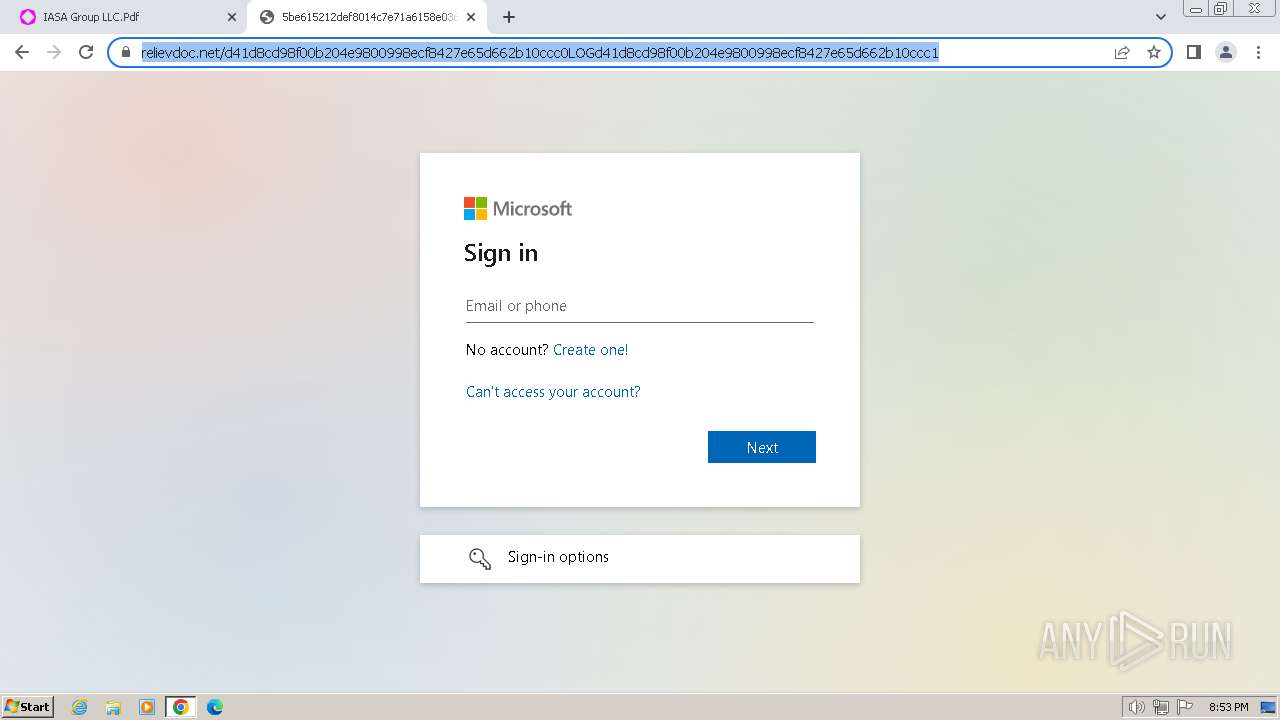Click the volume speaker tray icon
The image size is (1280, 720).
coord(1136,707)
